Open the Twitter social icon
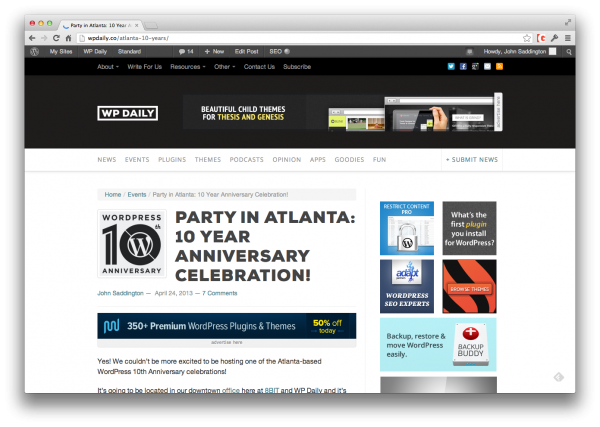 [x=451, y=66]
